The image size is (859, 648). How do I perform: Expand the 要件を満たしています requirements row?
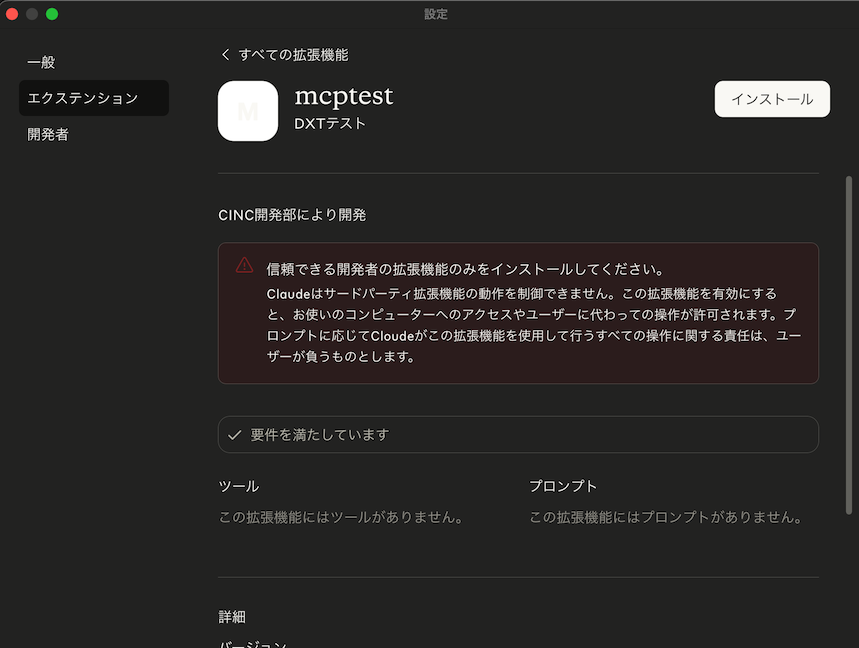coord(518,434)
